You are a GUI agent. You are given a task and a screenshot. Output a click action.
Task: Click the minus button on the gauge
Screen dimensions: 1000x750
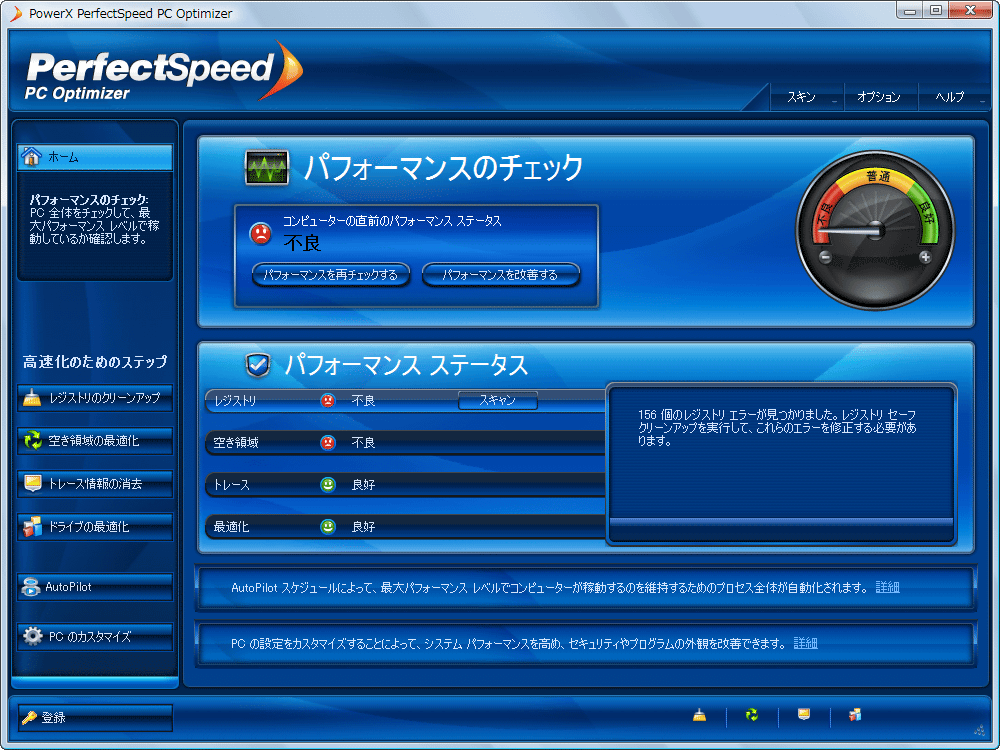point(825,258)
